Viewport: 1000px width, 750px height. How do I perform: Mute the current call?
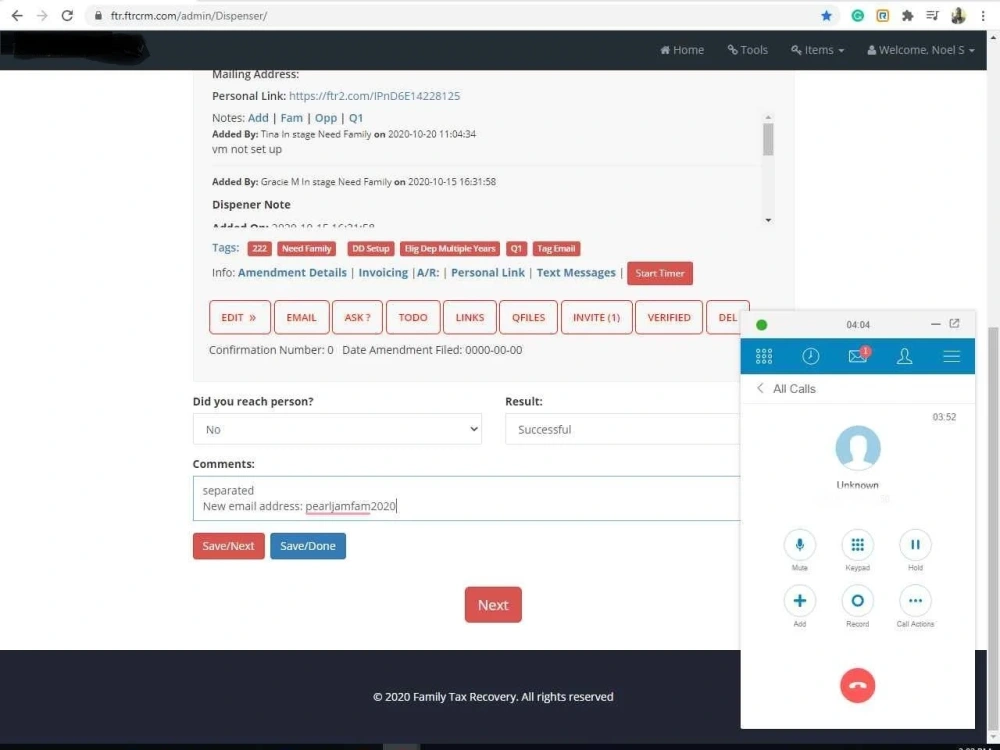(799, 545)
